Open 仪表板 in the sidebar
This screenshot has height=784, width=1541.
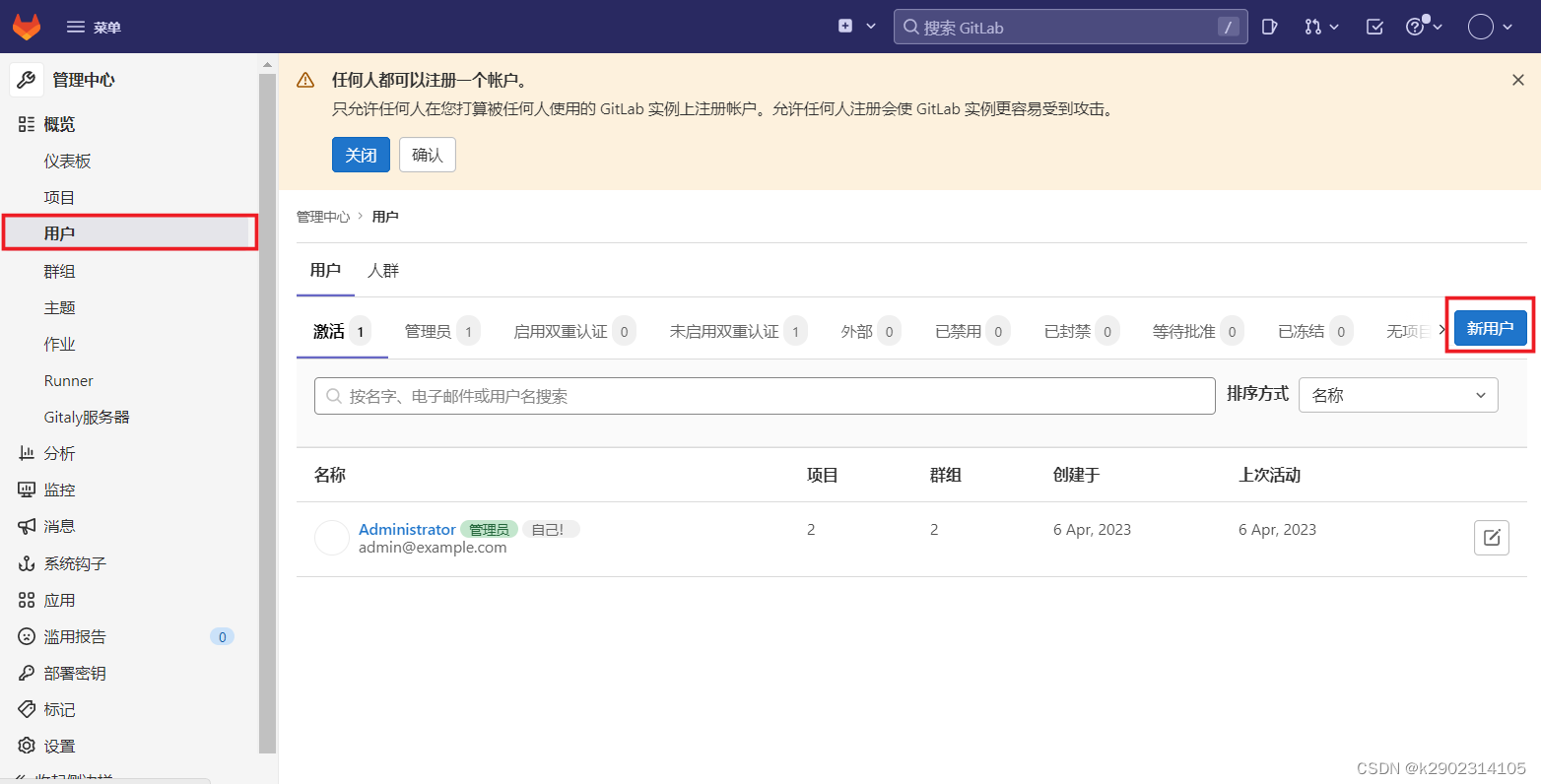tap(67, 161)
